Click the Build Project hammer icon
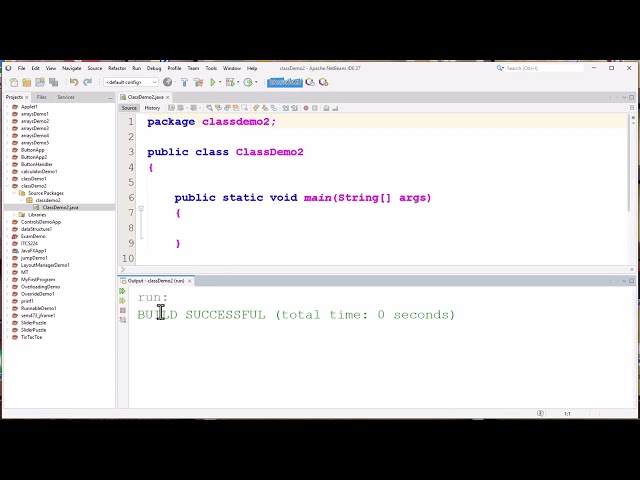Viewport: 640px width, 480px height. tap(184, 82)
